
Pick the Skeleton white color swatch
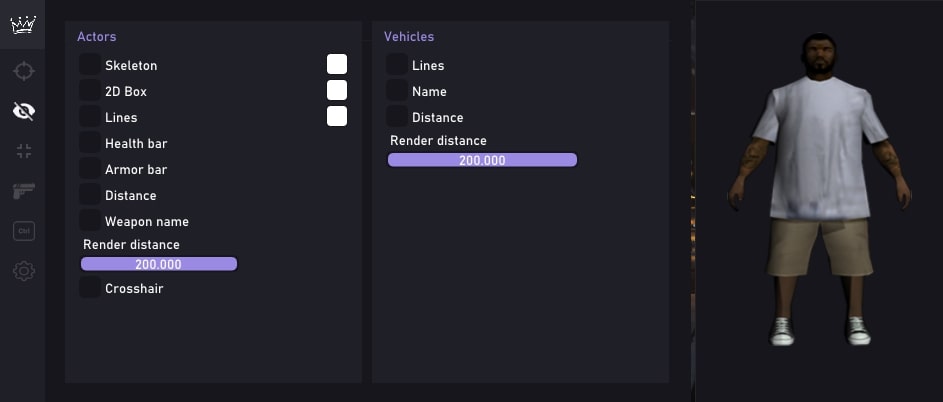(337, 64)
